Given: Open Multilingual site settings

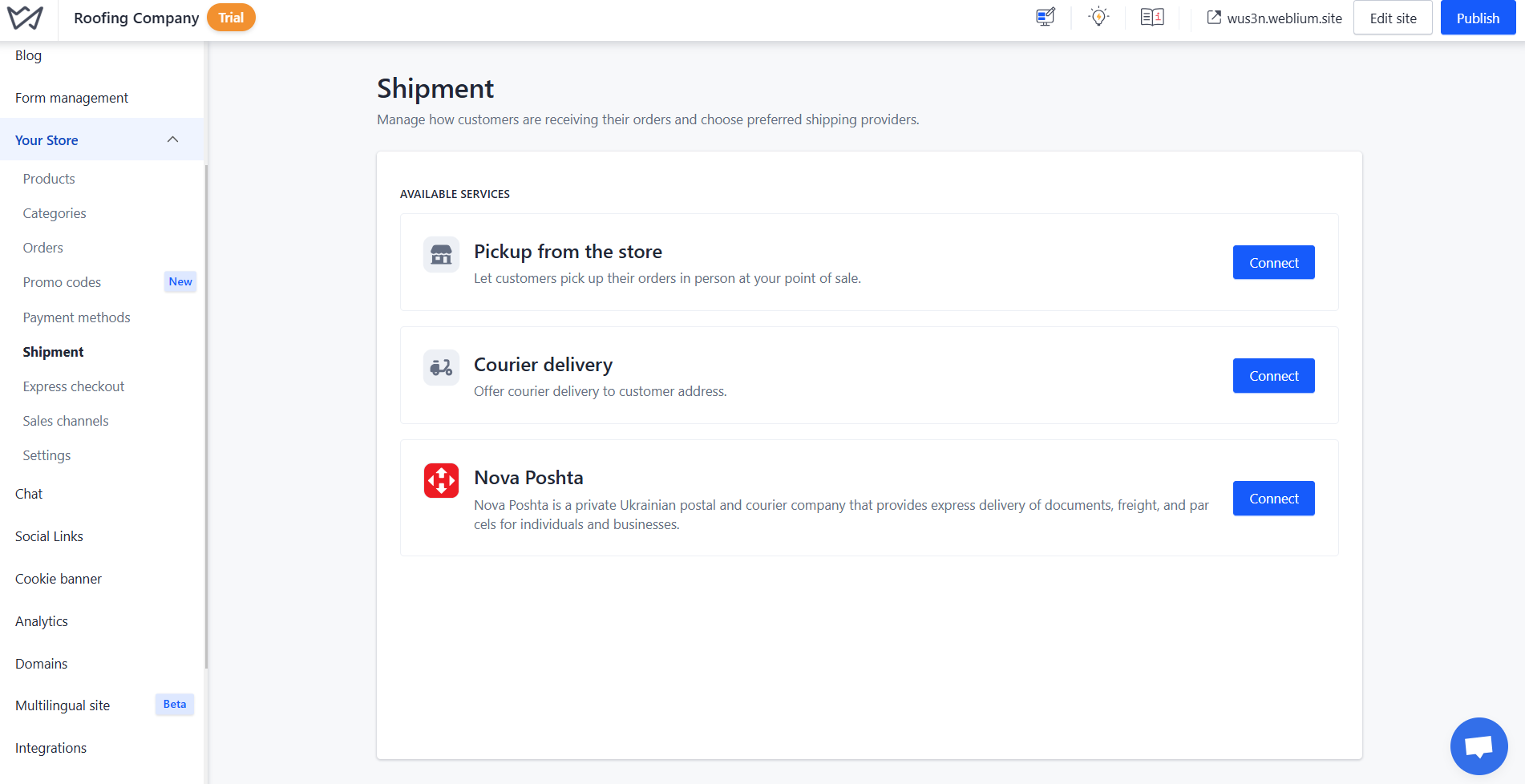Looking at the screenshot, I should [x=63, y=705].
